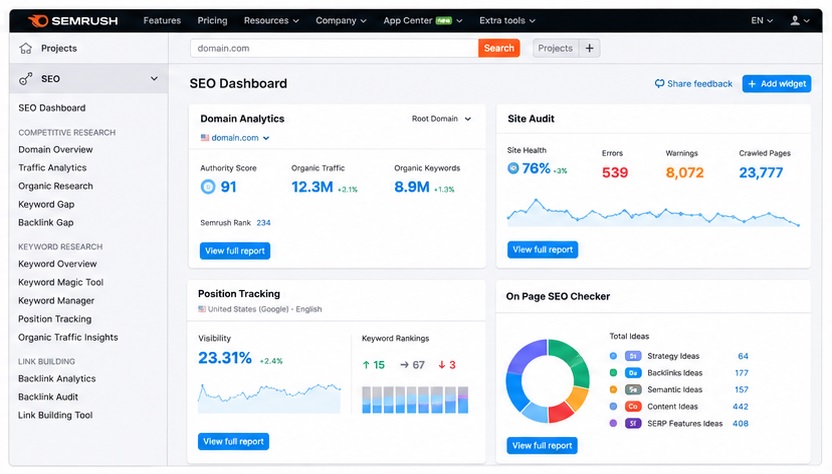This screenshot has height=474, width=832.
Task: Click the orange Semantic Ideas legend dot
Action: click(613, 390)
